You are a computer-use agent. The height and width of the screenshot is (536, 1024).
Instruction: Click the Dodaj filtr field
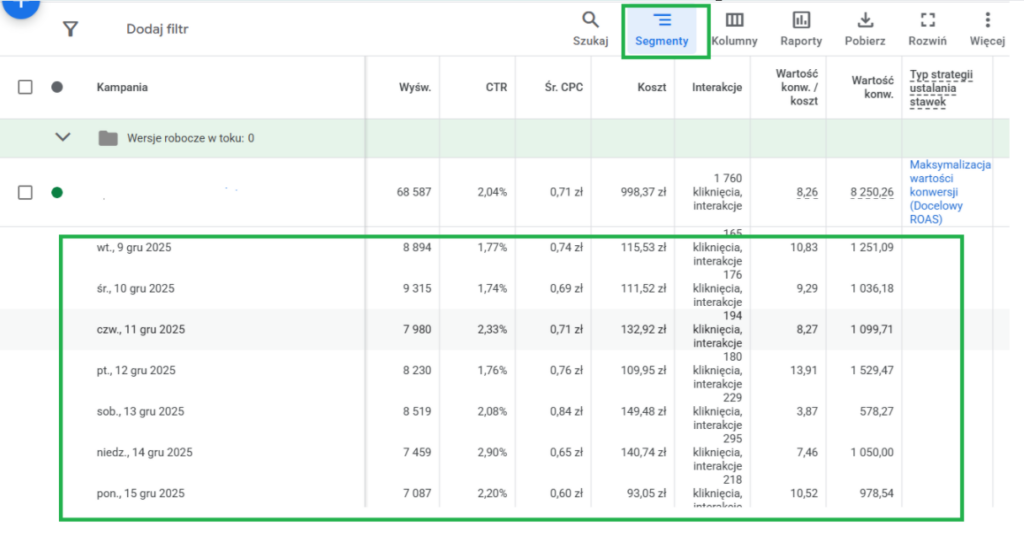[x=157, y=29]
